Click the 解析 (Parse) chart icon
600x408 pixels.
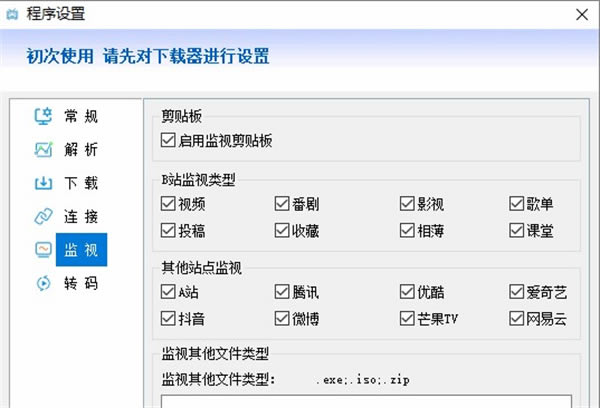point(43,150)
